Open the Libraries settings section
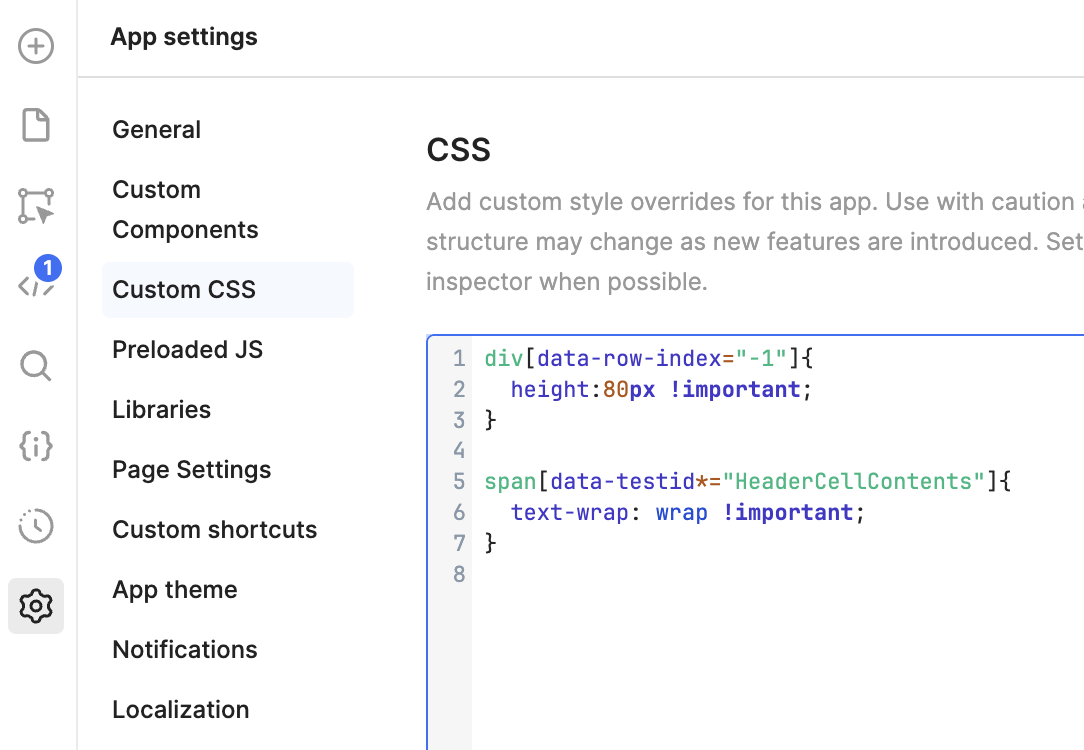The width and height of the screenshot is (1084, 750). pos(161,410)
